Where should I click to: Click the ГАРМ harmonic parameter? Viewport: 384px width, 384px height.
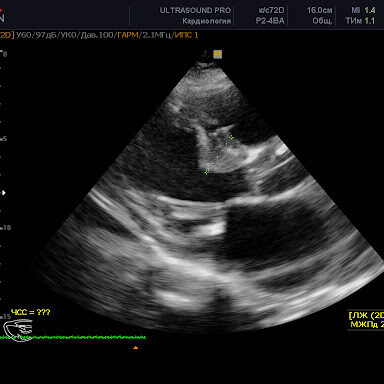coord(128,35)
